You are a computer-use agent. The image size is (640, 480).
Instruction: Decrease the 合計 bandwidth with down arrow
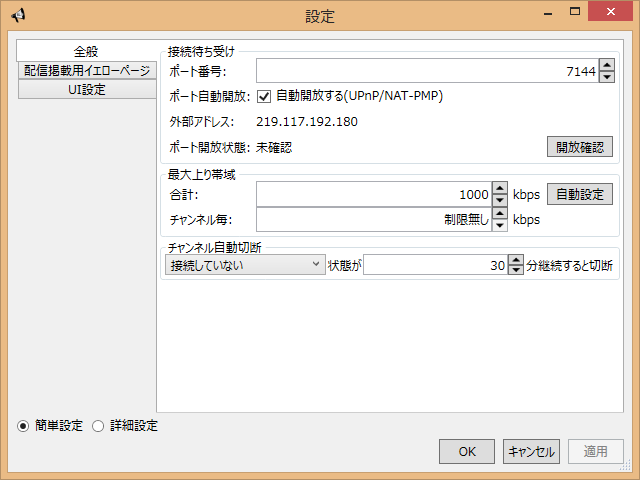tap(500, 200)
